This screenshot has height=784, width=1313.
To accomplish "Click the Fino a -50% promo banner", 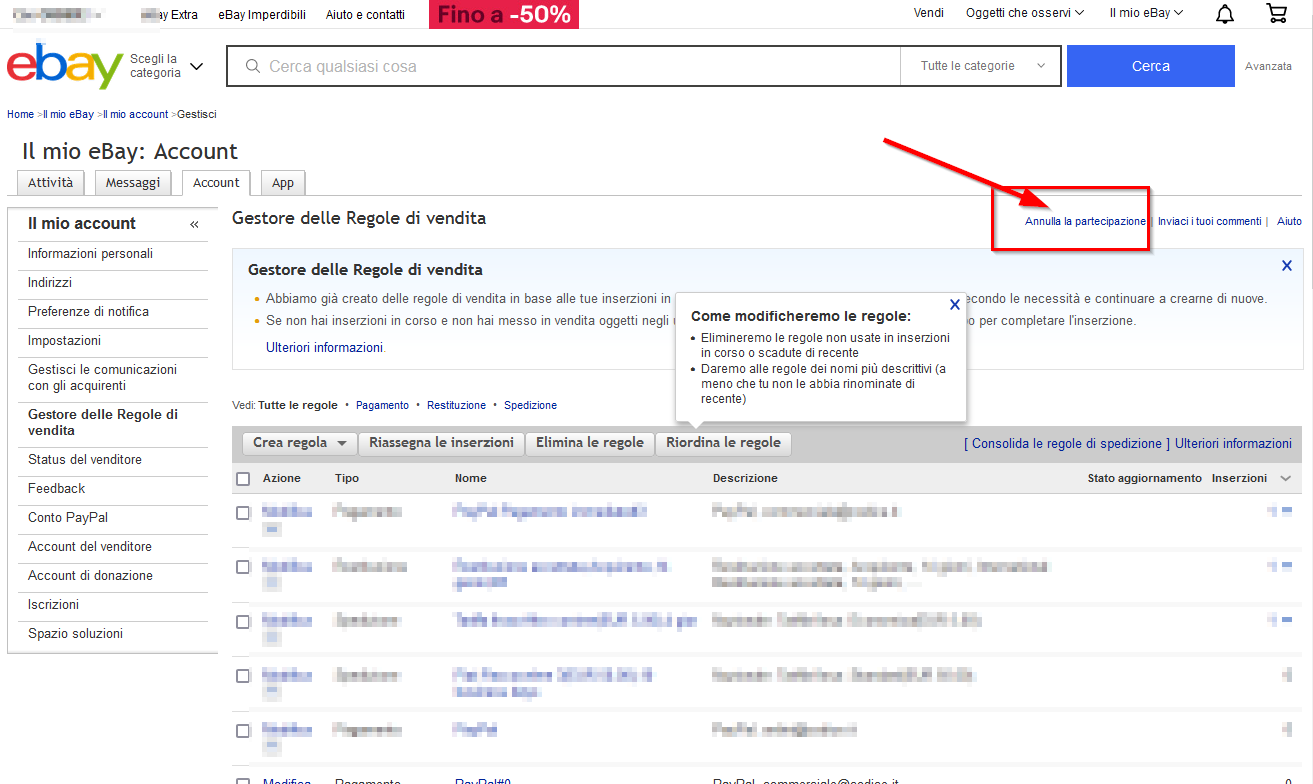I will (504, 14).
